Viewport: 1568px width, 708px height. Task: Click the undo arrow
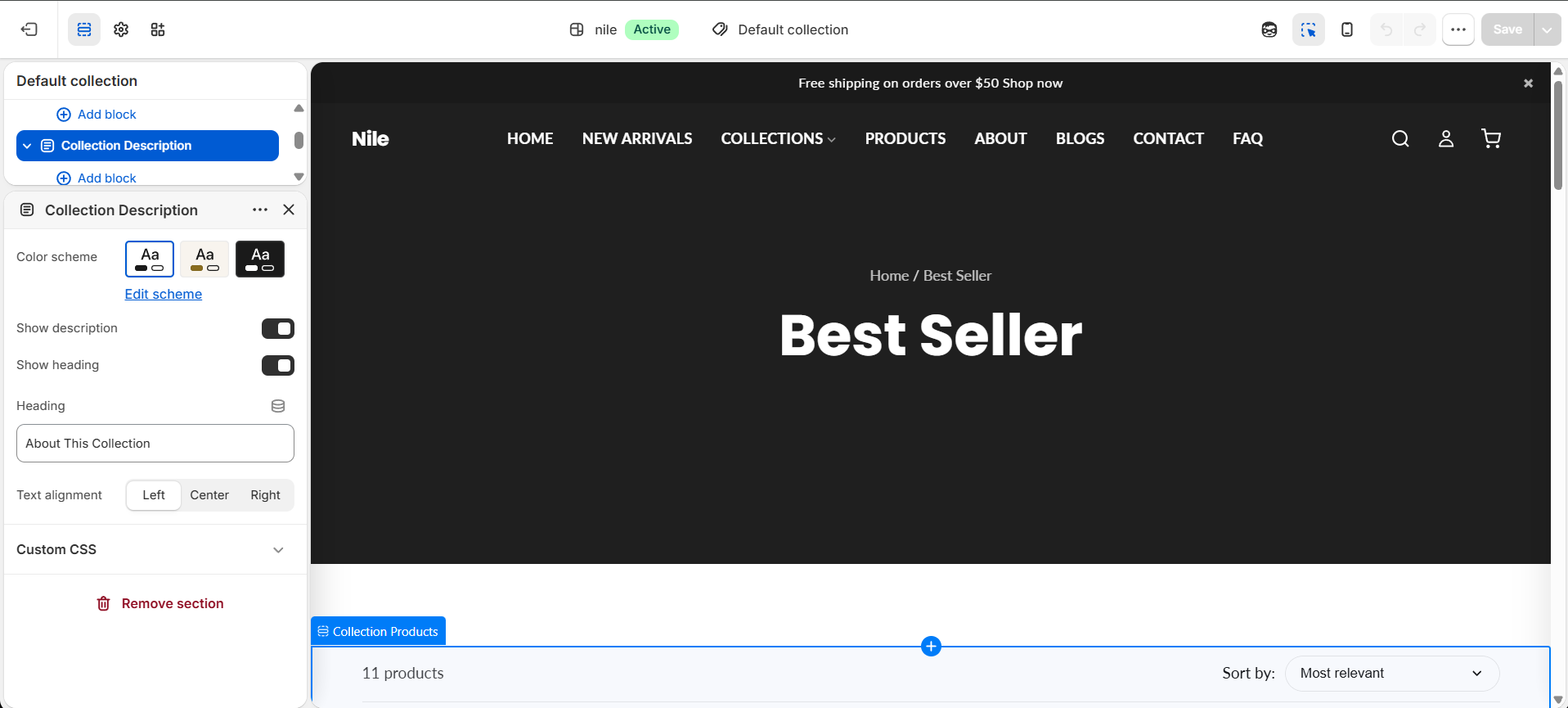(x=1386, y=29)
